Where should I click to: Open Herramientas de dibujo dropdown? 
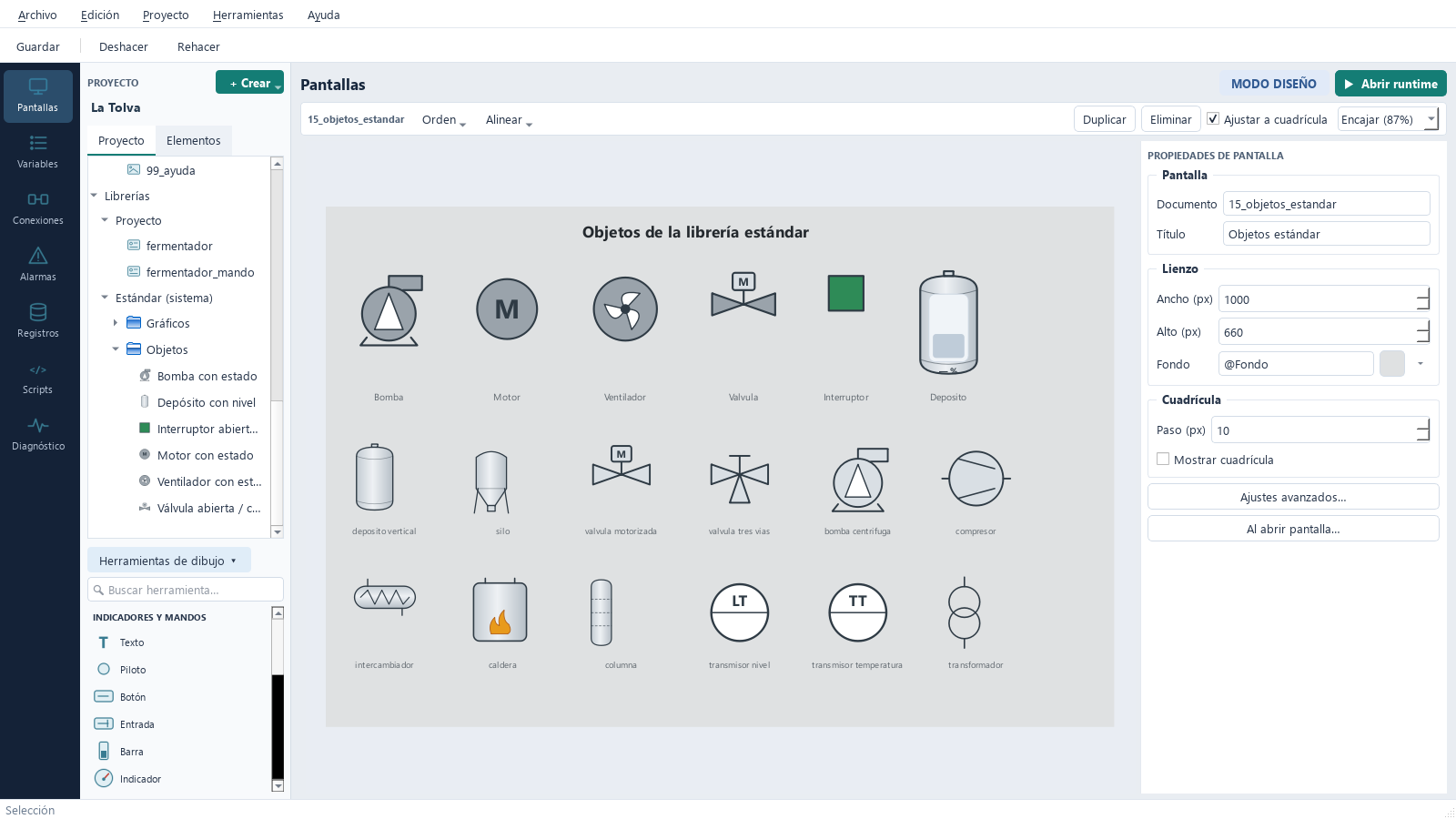point(169,561)
